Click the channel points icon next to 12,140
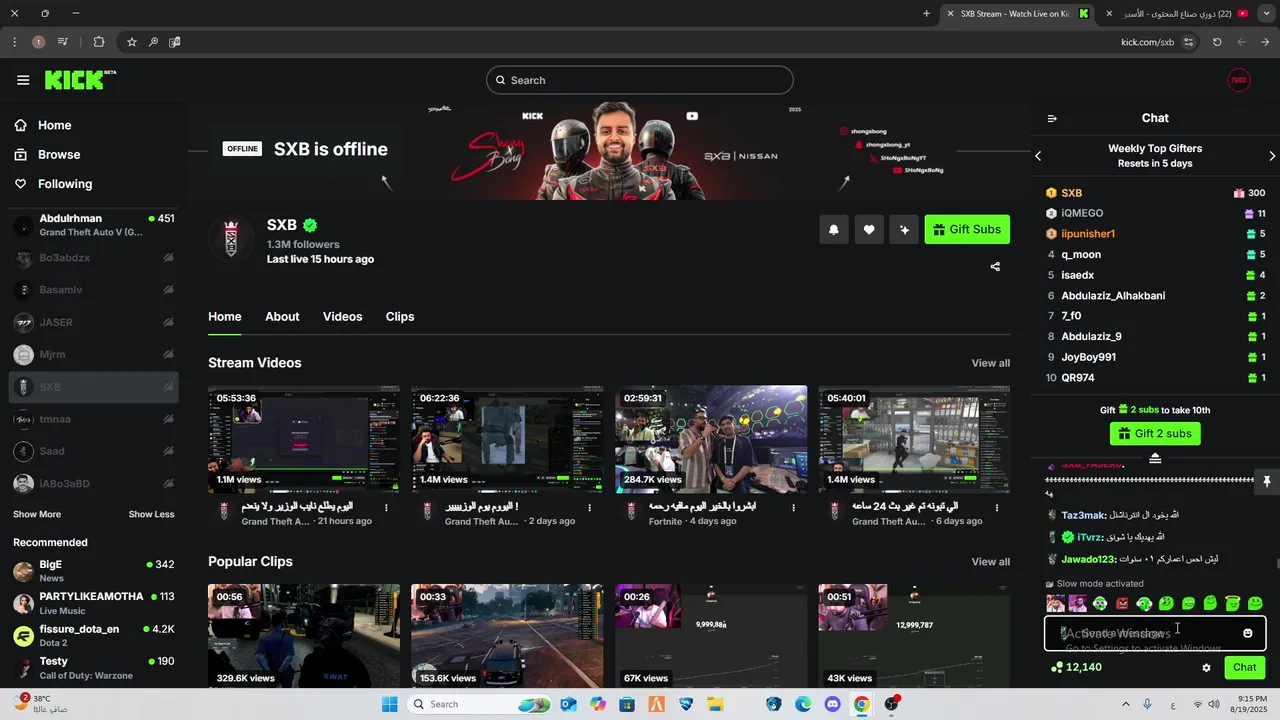1280x720 pixels. (1057, 668)
